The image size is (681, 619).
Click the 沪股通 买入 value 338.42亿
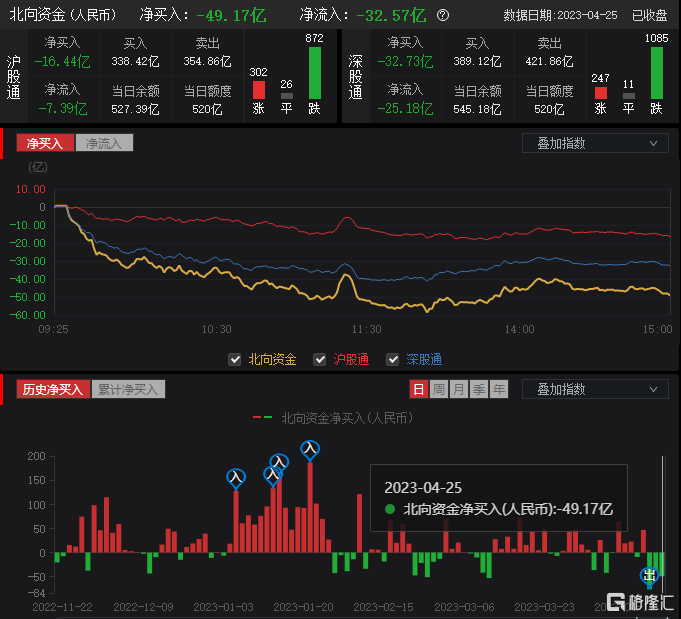point(135,62)
